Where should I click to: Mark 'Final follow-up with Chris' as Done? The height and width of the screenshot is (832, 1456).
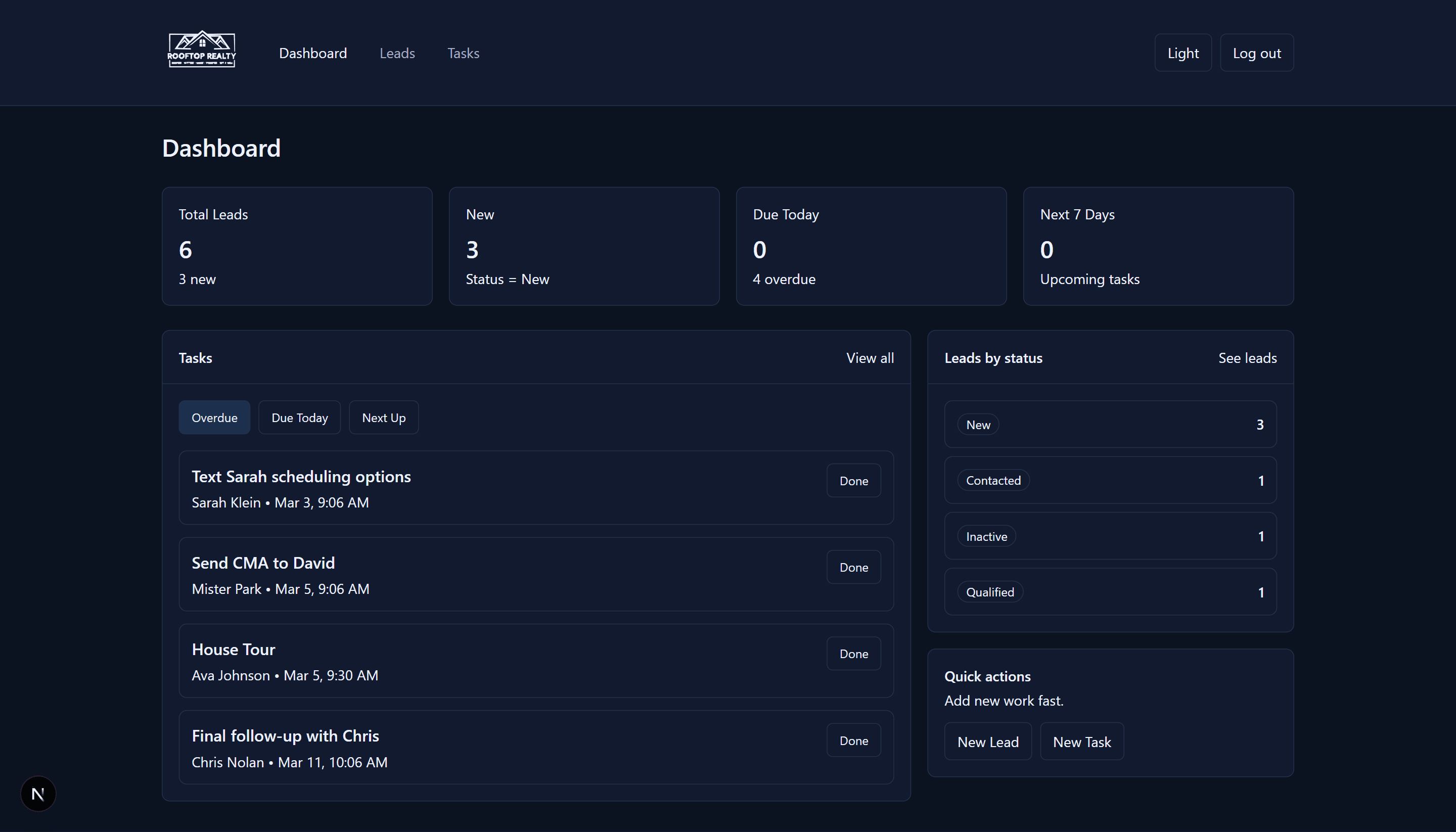(x=854, y=740)
